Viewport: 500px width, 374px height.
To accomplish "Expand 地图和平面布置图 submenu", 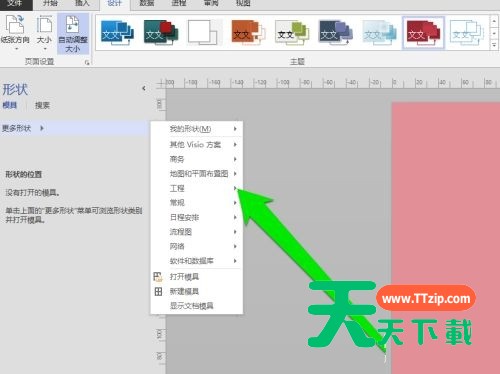I will [197, 173].
